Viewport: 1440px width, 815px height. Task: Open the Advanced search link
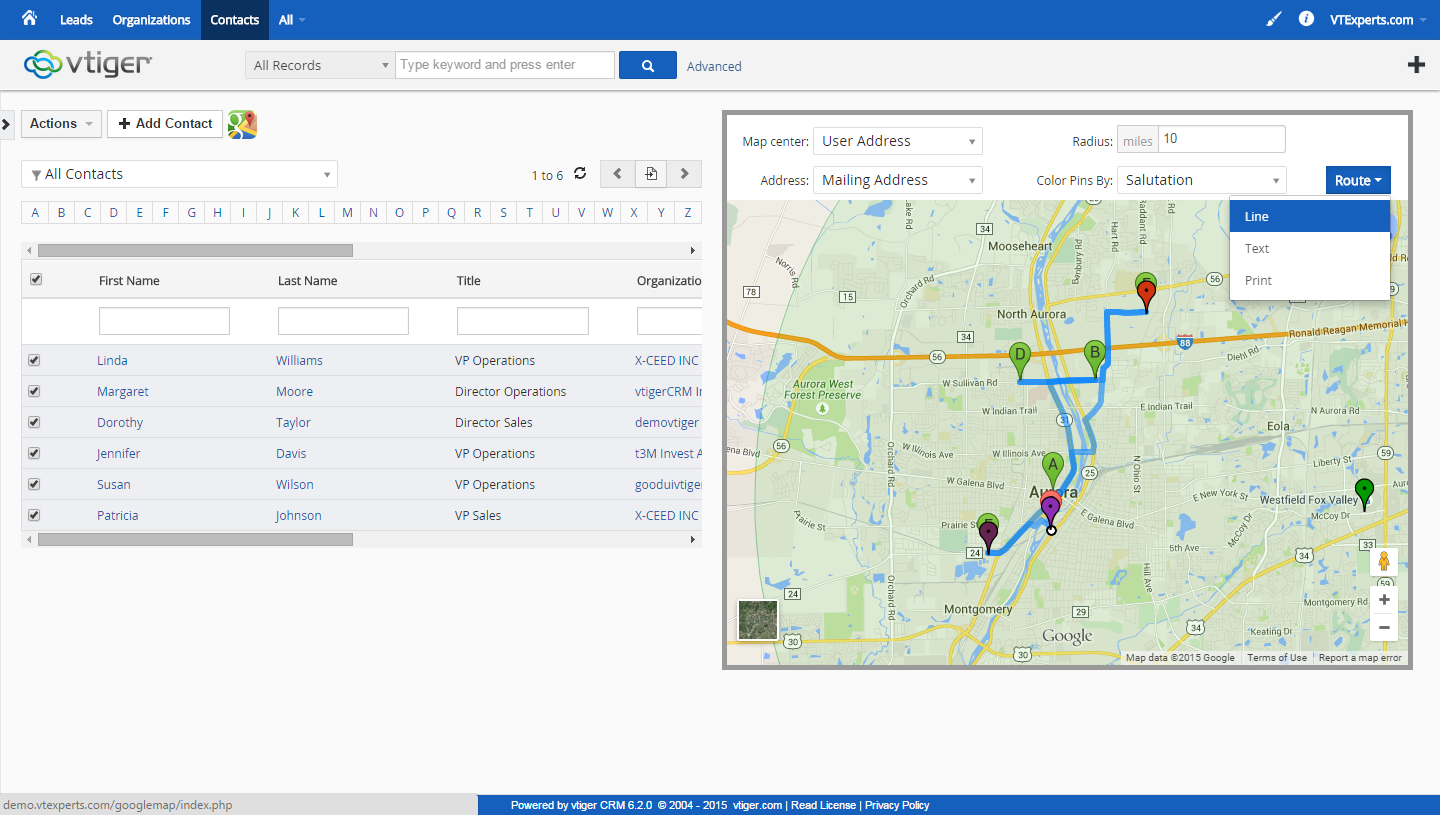click(x=714, y=66)
